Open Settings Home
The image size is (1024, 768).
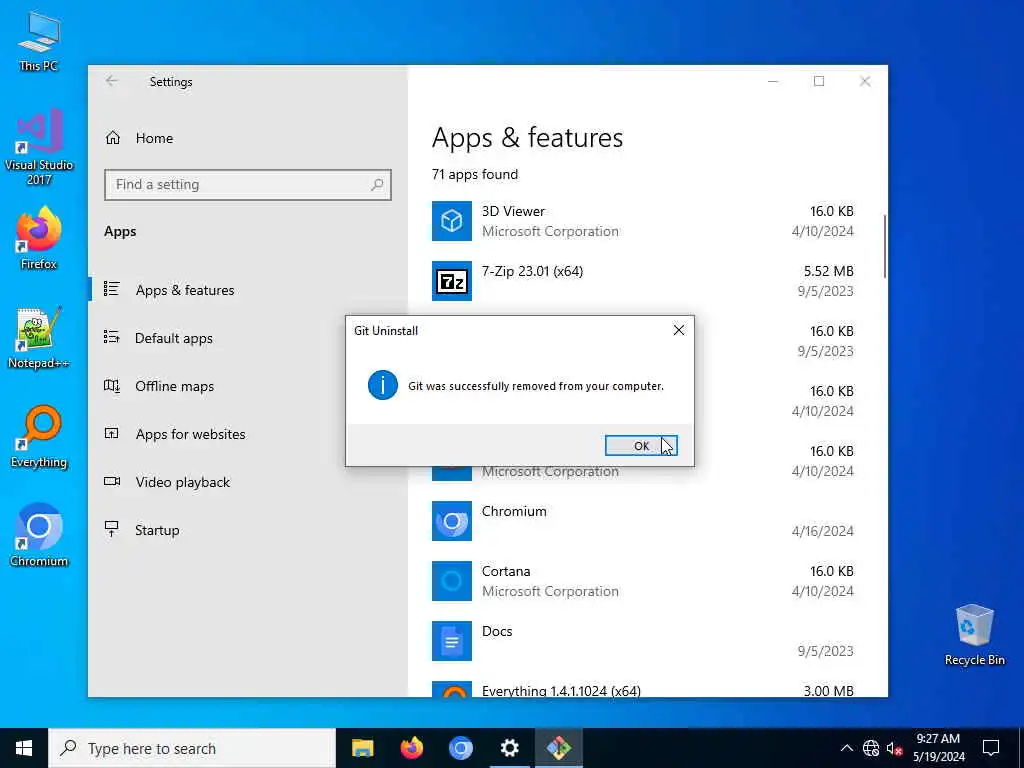coord(154,138)
